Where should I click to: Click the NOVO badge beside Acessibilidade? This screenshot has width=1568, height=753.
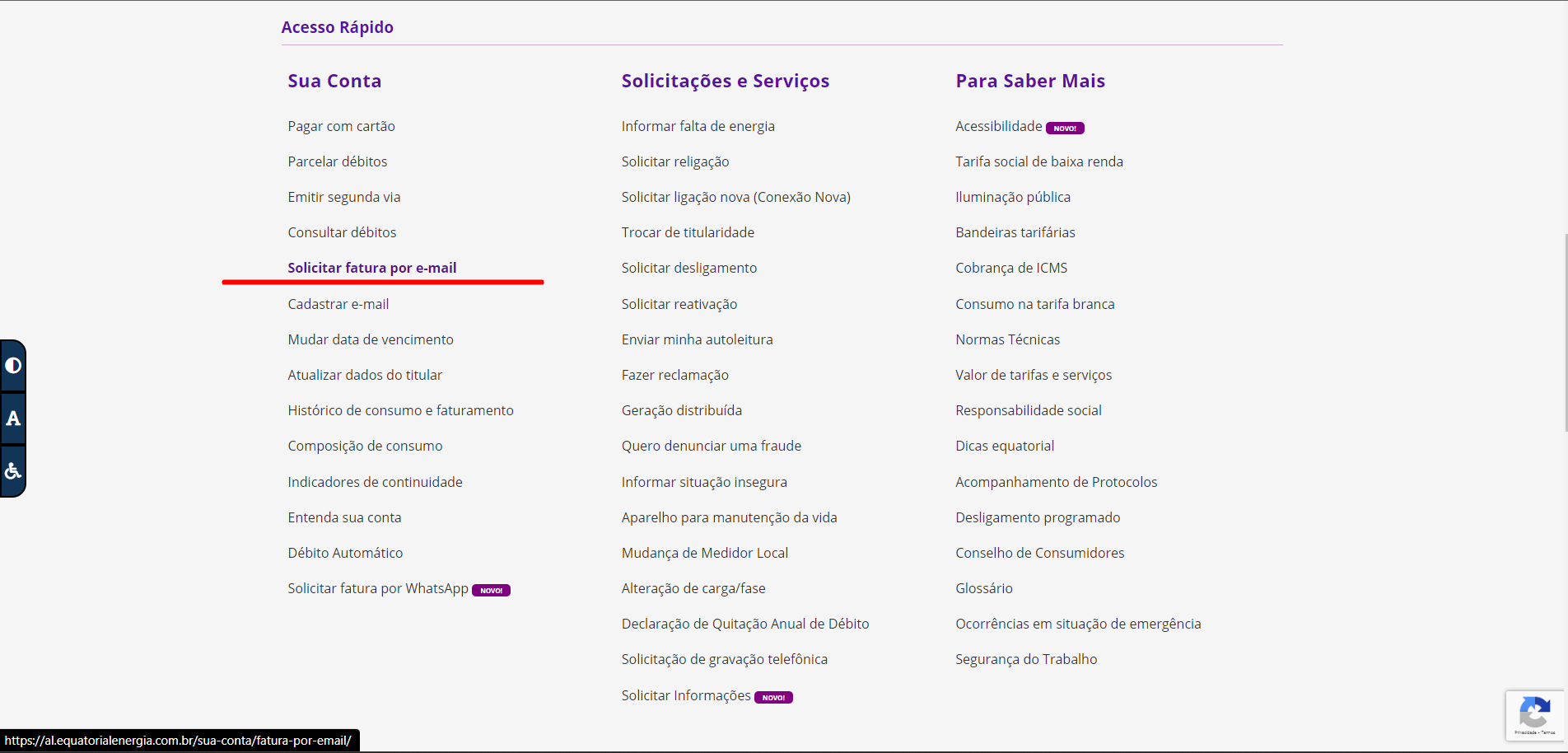(1065, 128)
